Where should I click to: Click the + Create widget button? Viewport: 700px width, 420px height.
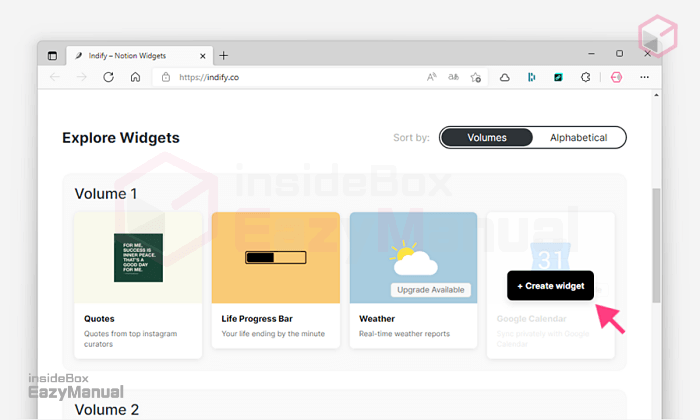[550, 286]
